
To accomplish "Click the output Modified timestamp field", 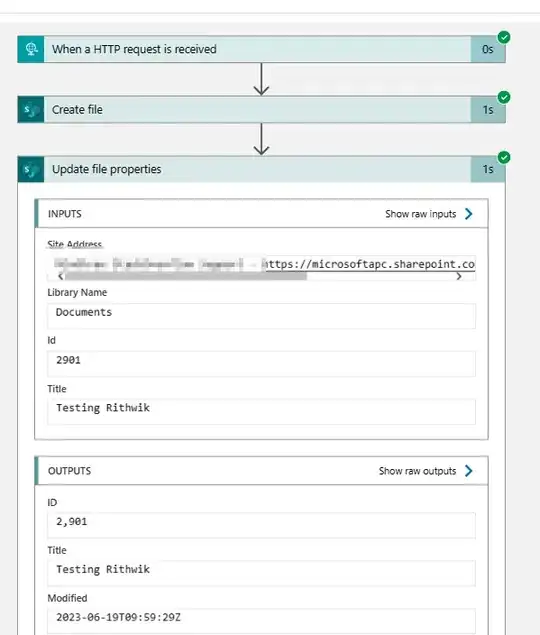I will coord(261,620).
